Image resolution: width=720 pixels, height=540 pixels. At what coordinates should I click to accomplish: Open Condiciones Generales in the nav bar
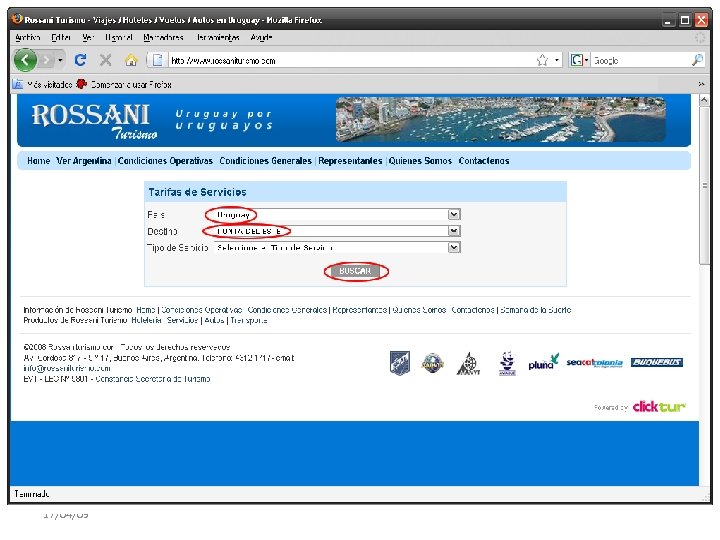[x=265, y=161]
